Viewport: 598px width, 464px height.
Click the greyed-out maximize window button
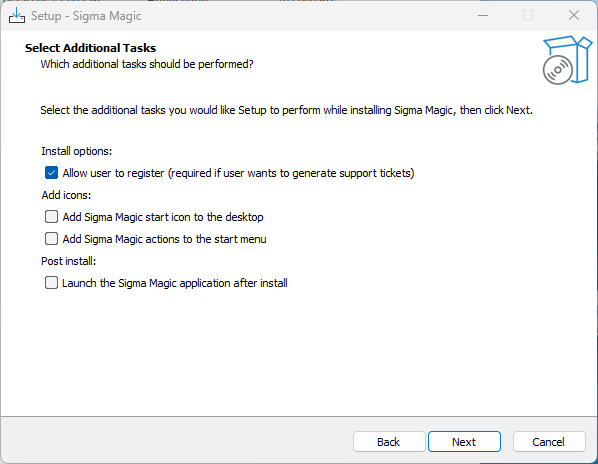[528, 16]
